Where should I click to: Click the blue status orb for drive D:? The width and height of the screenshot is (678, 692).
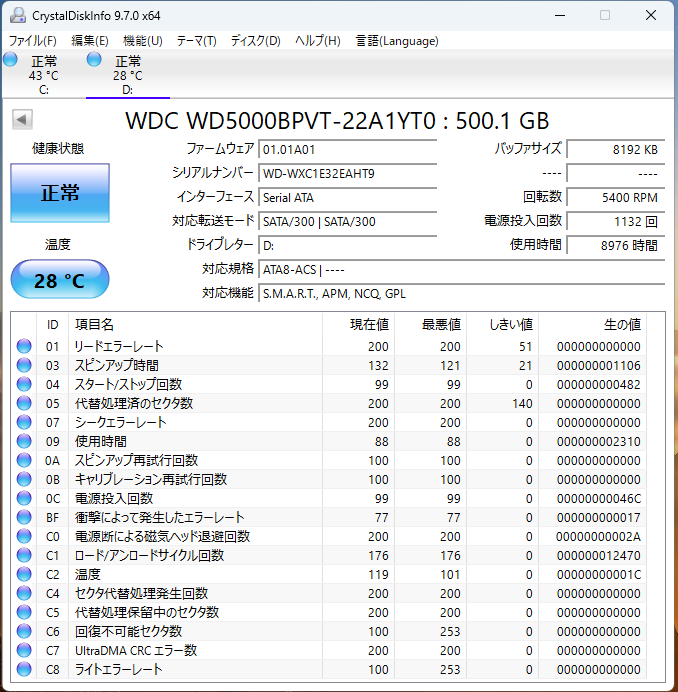94,60
